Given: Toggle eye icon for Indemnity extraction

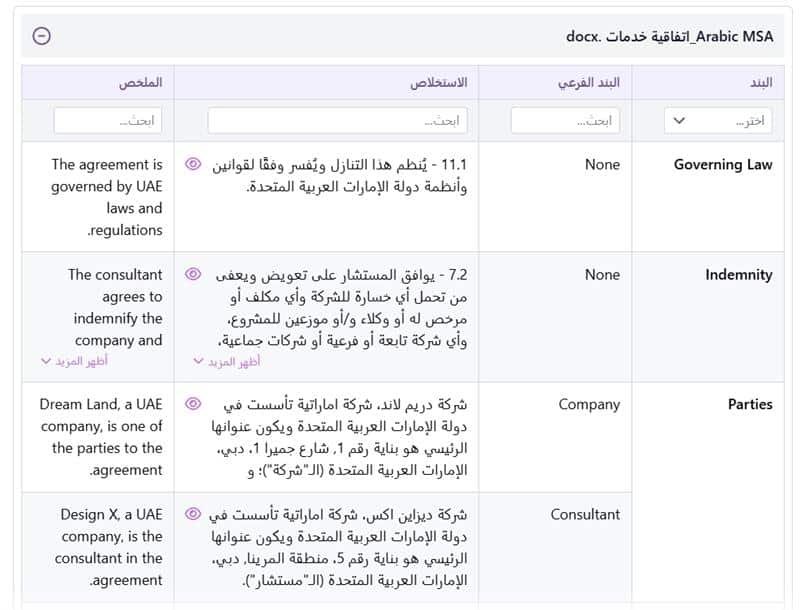Looking at the screenshot, I should click(193, 274).
